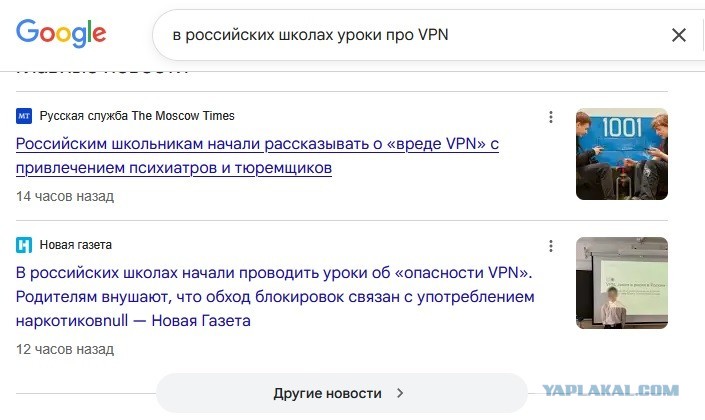
Task: Click source name Русская служба The Moscow Times
Action: pyautogui.click(x=137, y=116)
